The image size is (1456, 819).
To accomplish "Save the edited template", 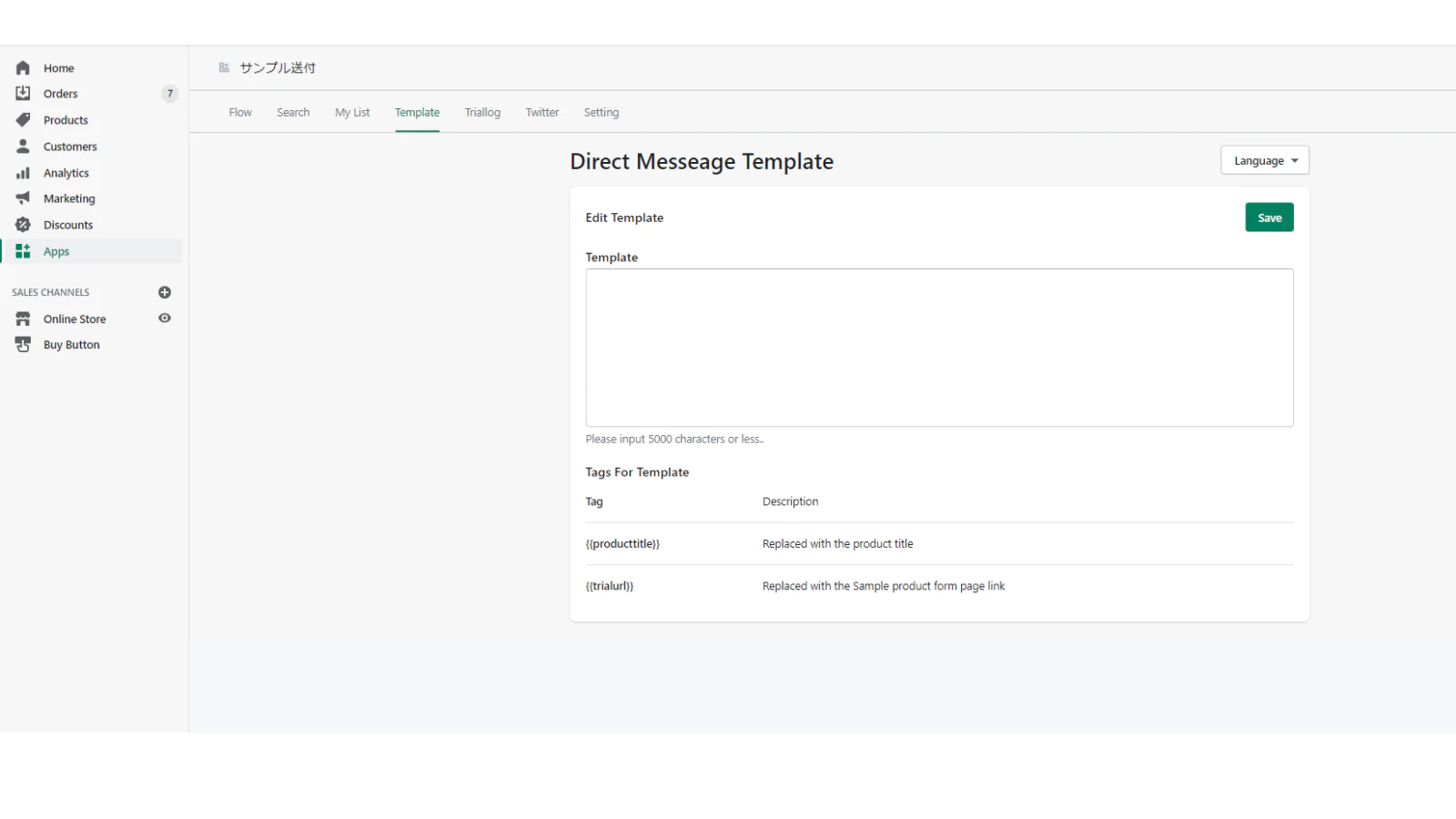I will pos(1269,218).
